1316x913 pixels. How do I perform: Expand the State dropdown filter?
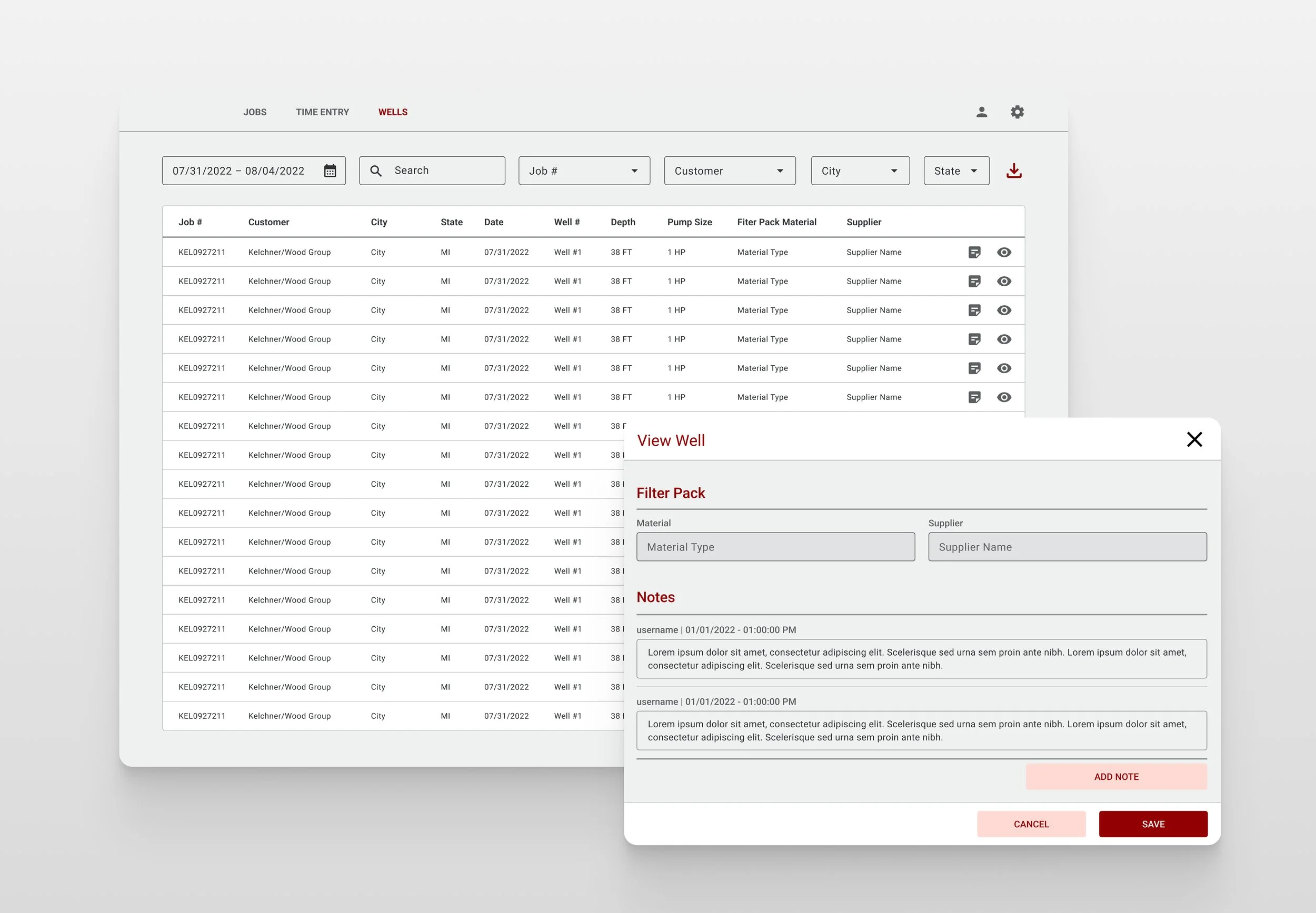pos(955,170)
